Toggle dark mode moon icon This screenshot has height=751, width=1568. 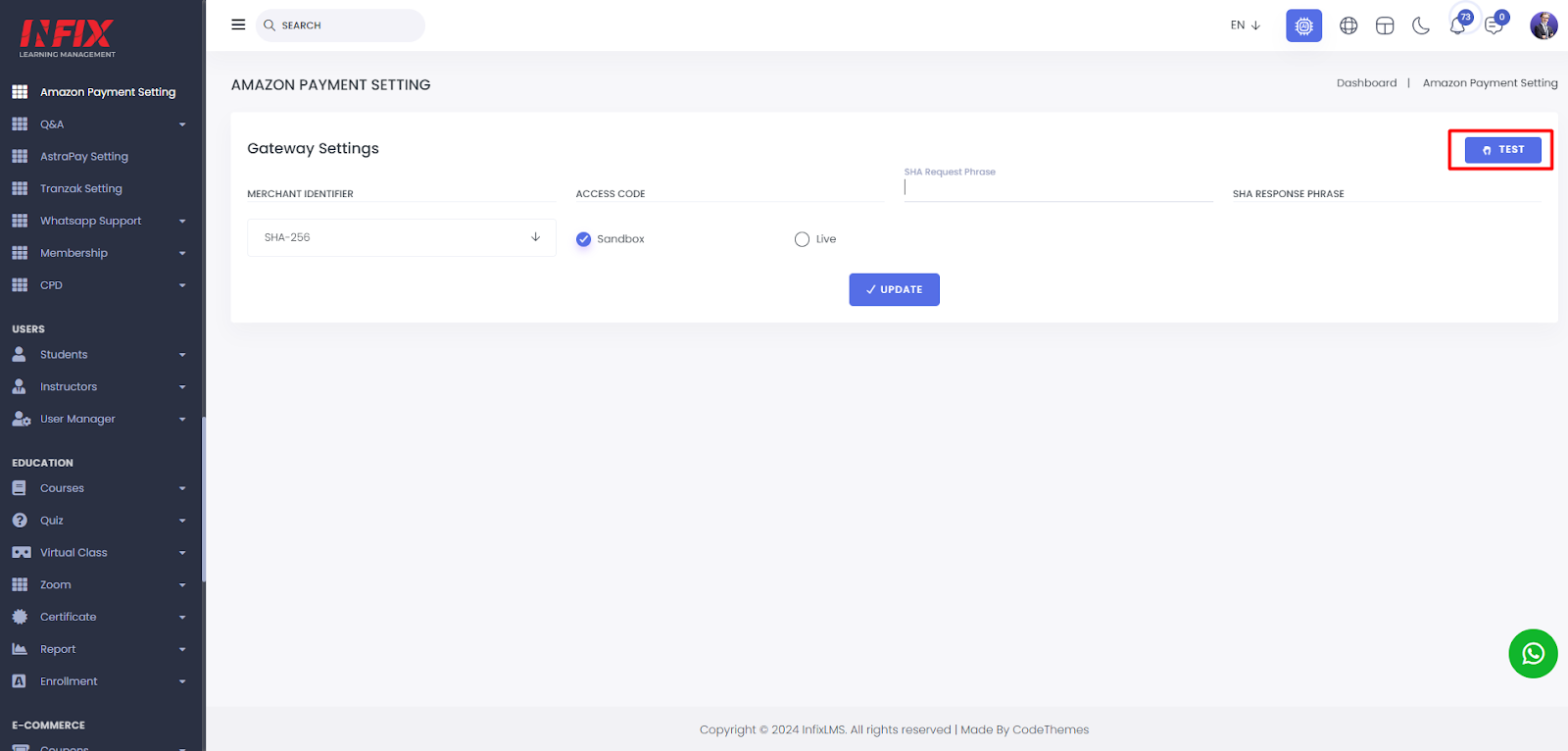point(1421,25)
